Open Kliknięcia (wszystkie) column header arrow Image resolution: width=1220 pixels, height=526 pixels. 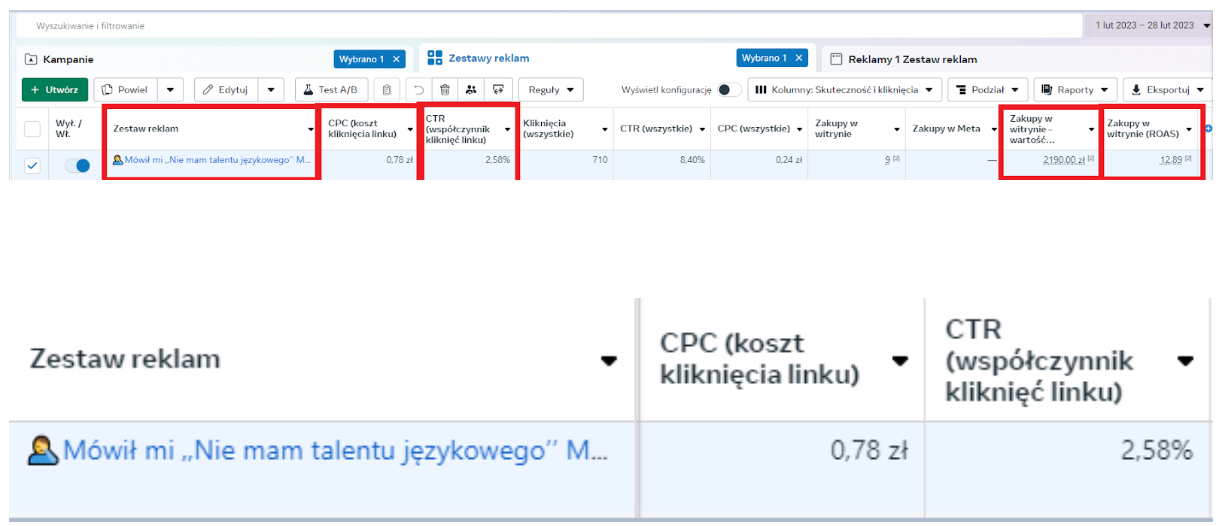[x=605, y=129]
